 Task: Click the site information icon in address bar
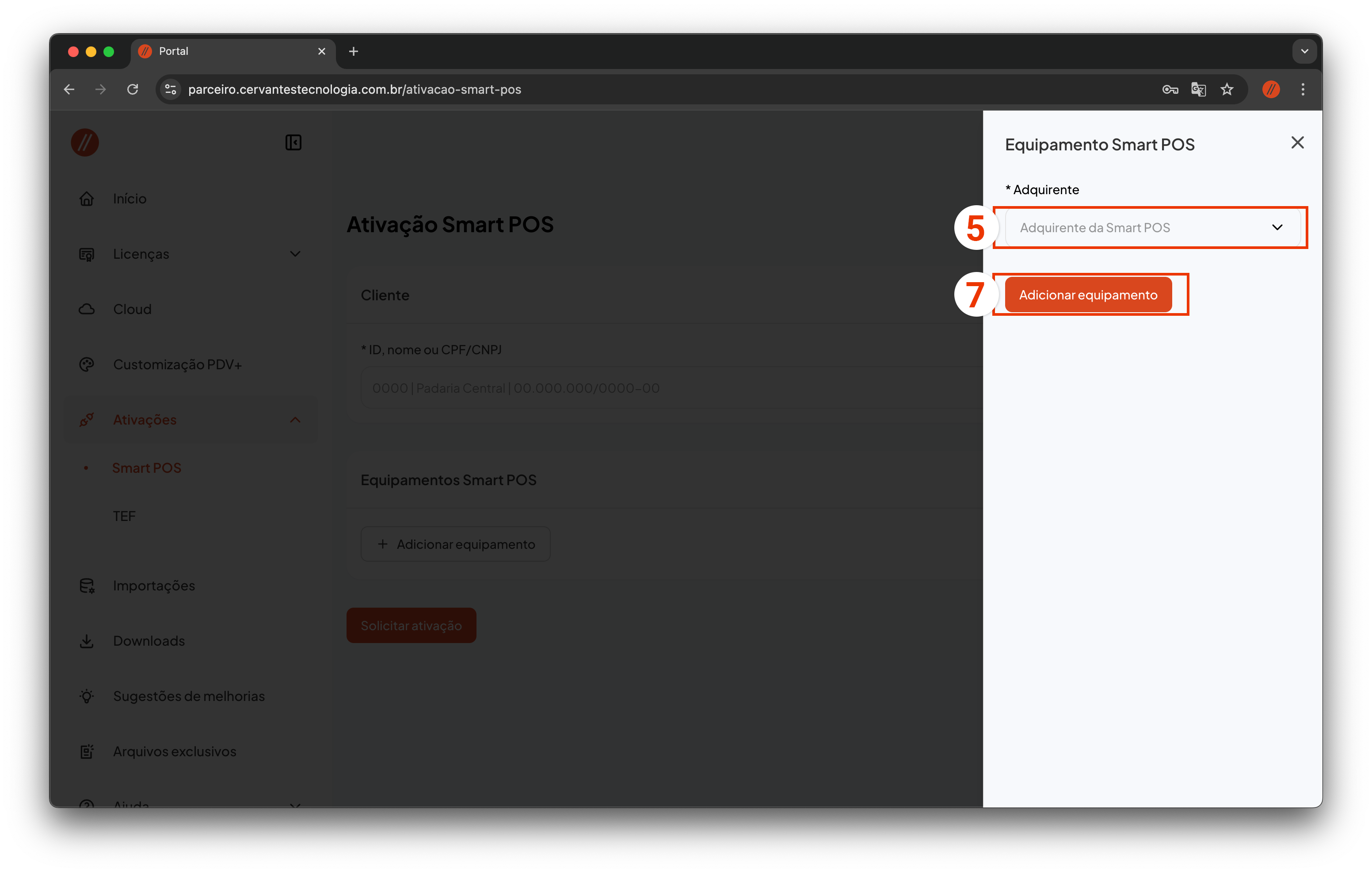170,89
